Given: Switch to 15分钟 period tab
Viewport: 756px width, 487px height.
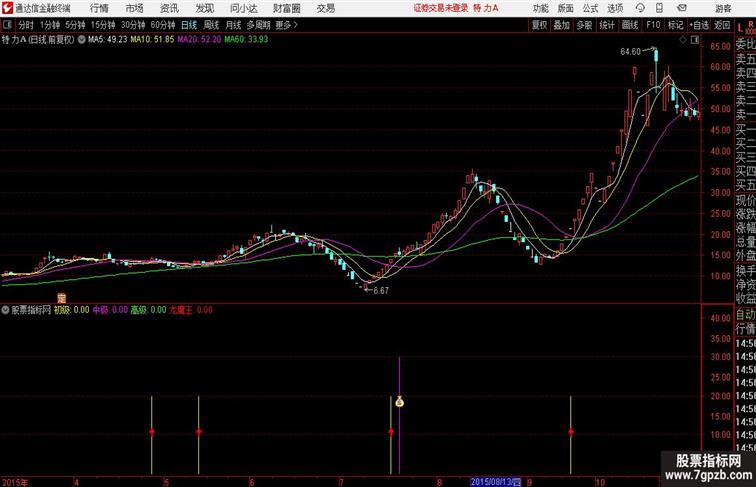Looking at the screenshot, I should pos(103,25).
